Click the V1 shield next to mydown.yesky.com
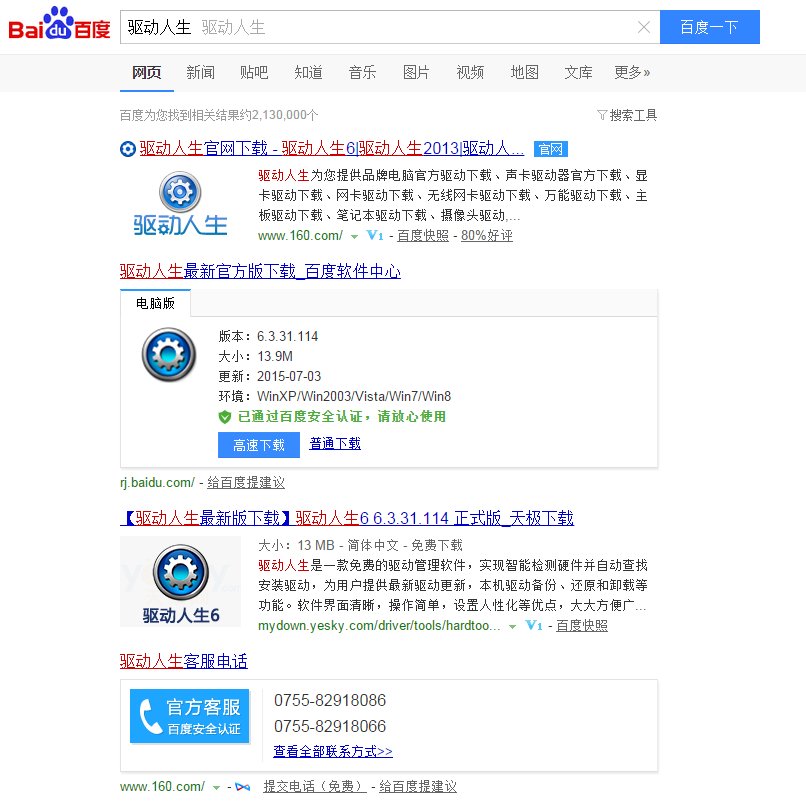This screenshot has width=806, height=805. [x=533, y=625]
